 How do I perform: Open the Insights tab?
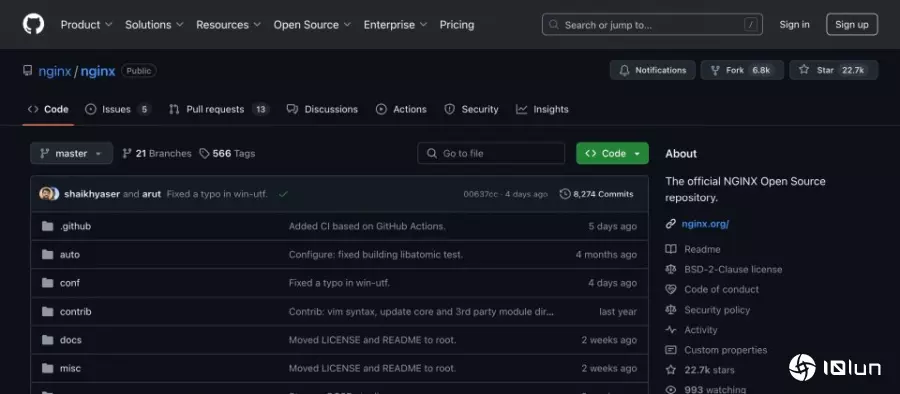542,109
